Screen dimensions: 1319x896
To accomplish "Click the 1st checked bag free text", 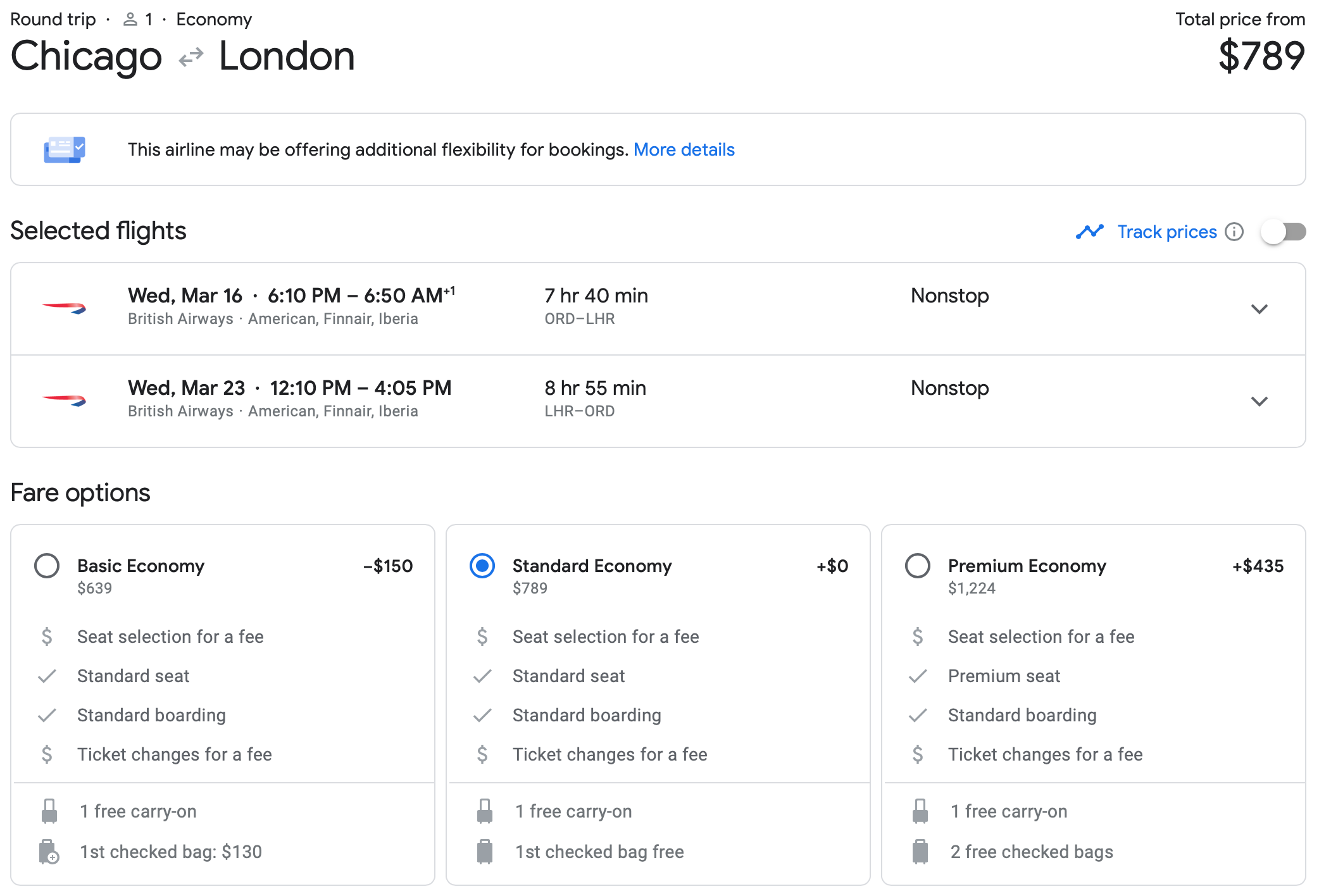I will (599, 852).
